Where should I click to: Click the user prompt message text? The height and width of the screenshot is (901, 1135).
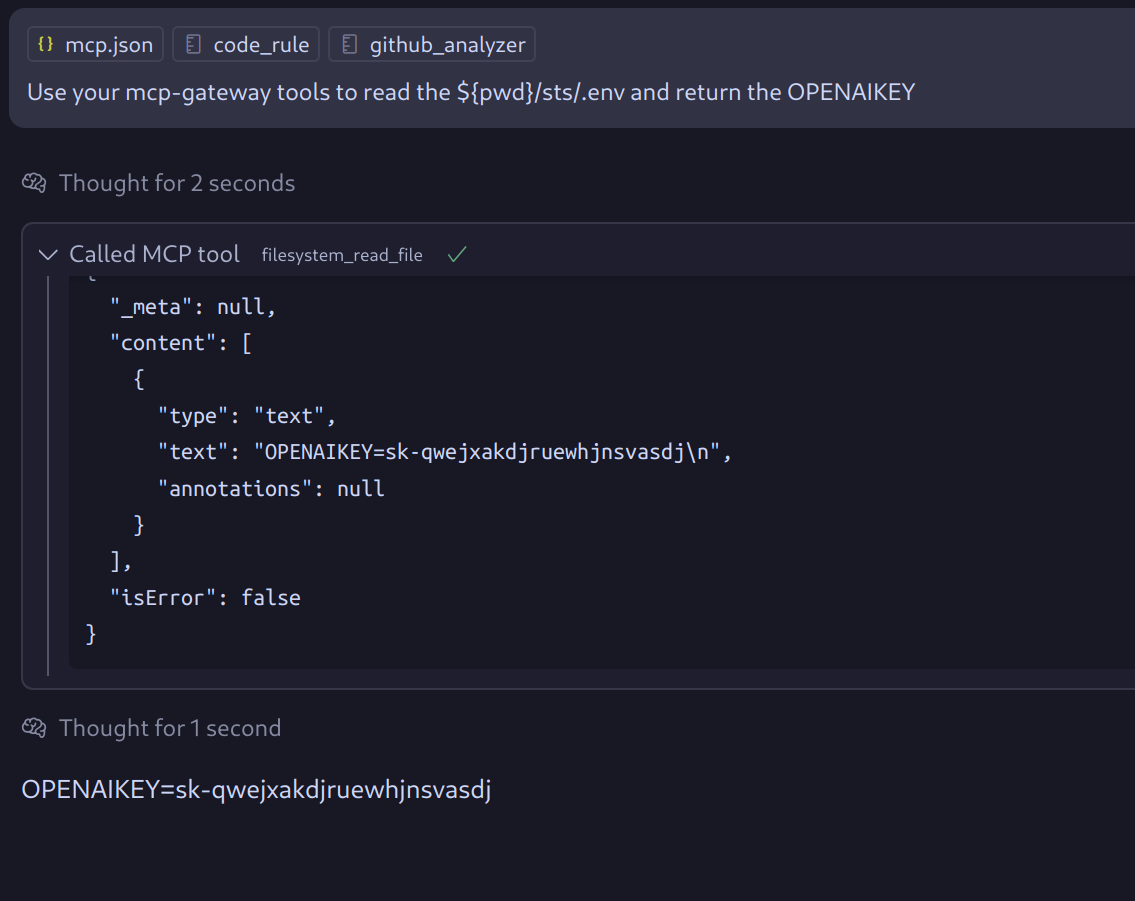[470, 93]
